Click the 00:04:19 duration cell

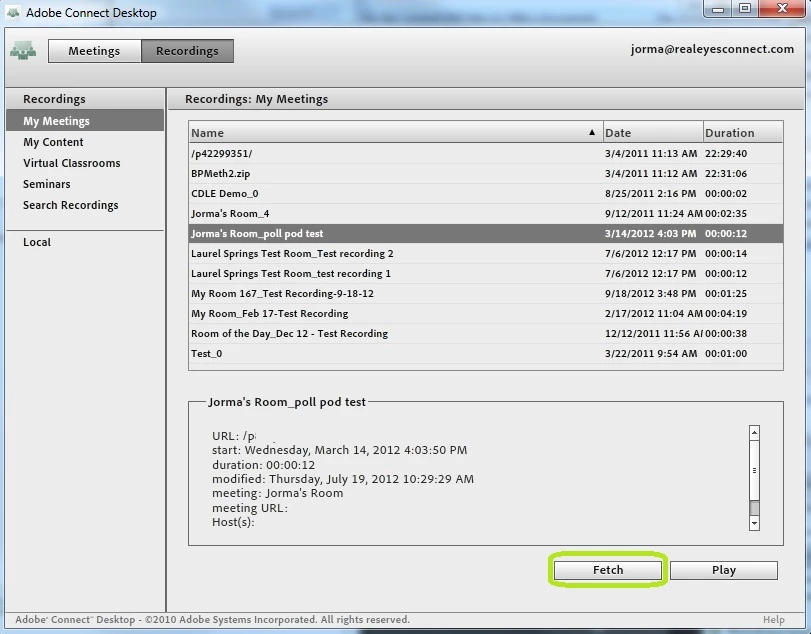pos(726,313)
